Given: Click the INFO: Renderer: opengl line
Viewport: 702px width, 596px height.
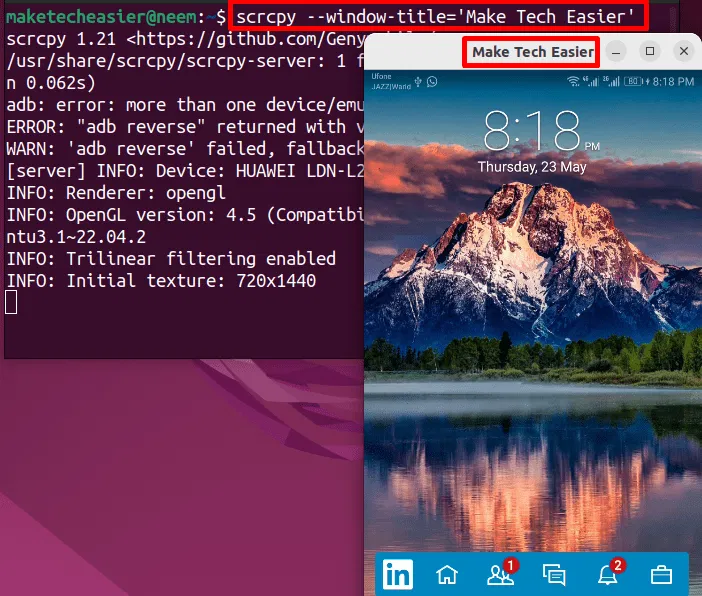Looking at the screenshot, I should pos(116,193).
